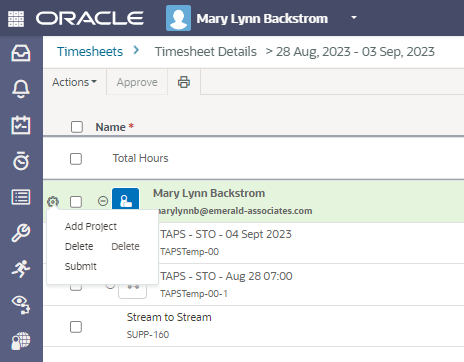Image resolution: width=464 pixels, height=362 pixels.
Task: Click the print icon in toolbar
Action: pos(184,82)
